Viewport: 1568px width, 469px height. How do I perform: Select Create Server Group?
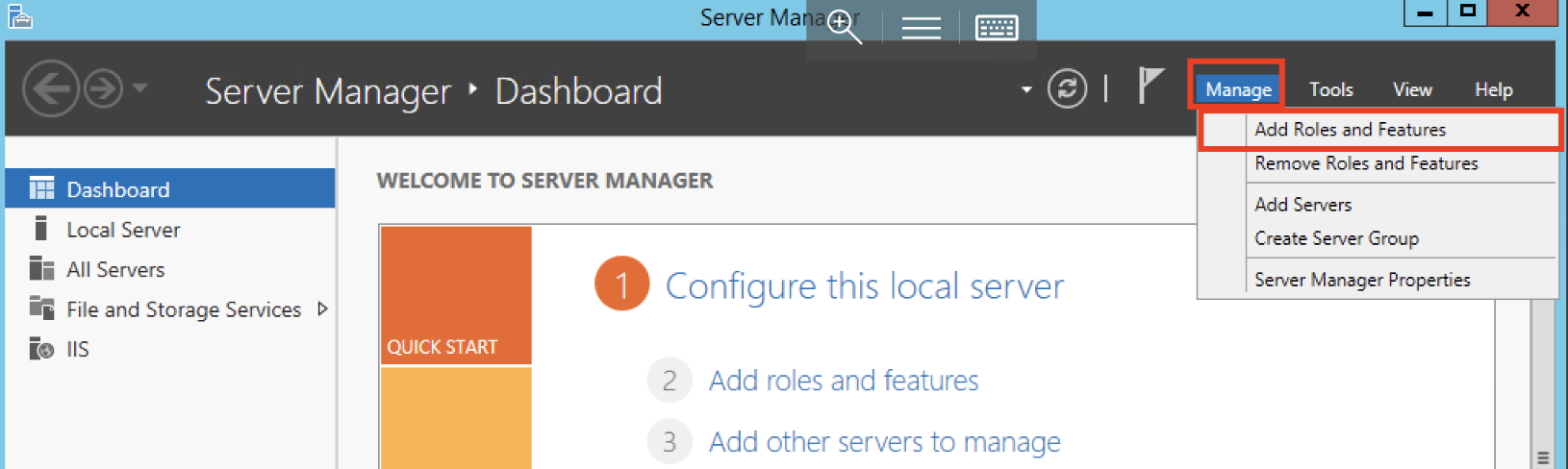1378,238
